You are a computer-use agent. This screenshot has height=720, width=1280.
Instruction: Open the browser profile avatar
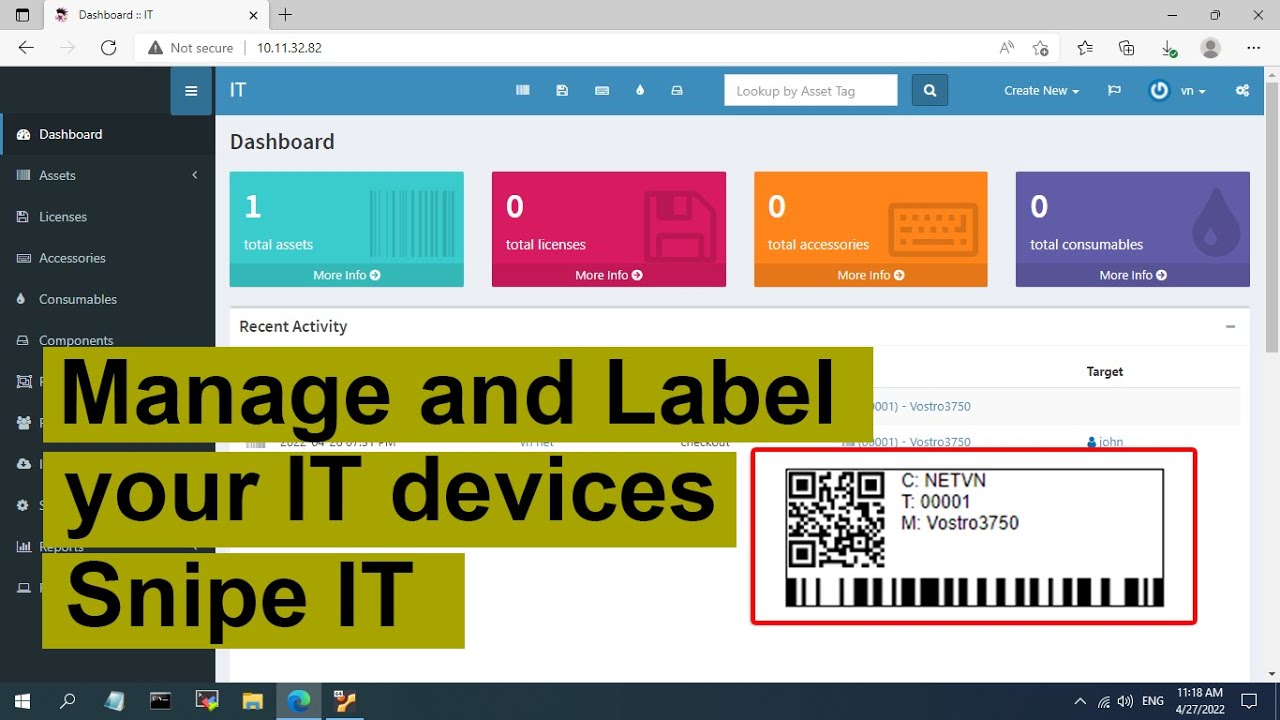[x=1211, y=47]
